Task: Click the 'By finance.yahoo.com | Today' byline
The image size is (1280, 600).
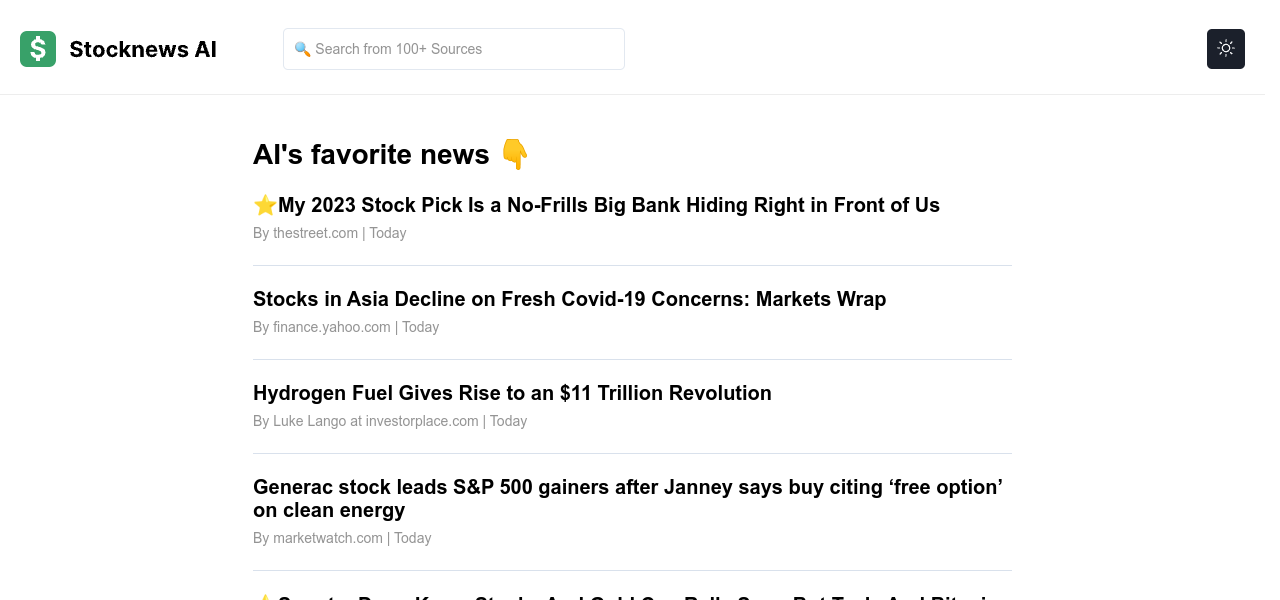Action: click(345, 327)
